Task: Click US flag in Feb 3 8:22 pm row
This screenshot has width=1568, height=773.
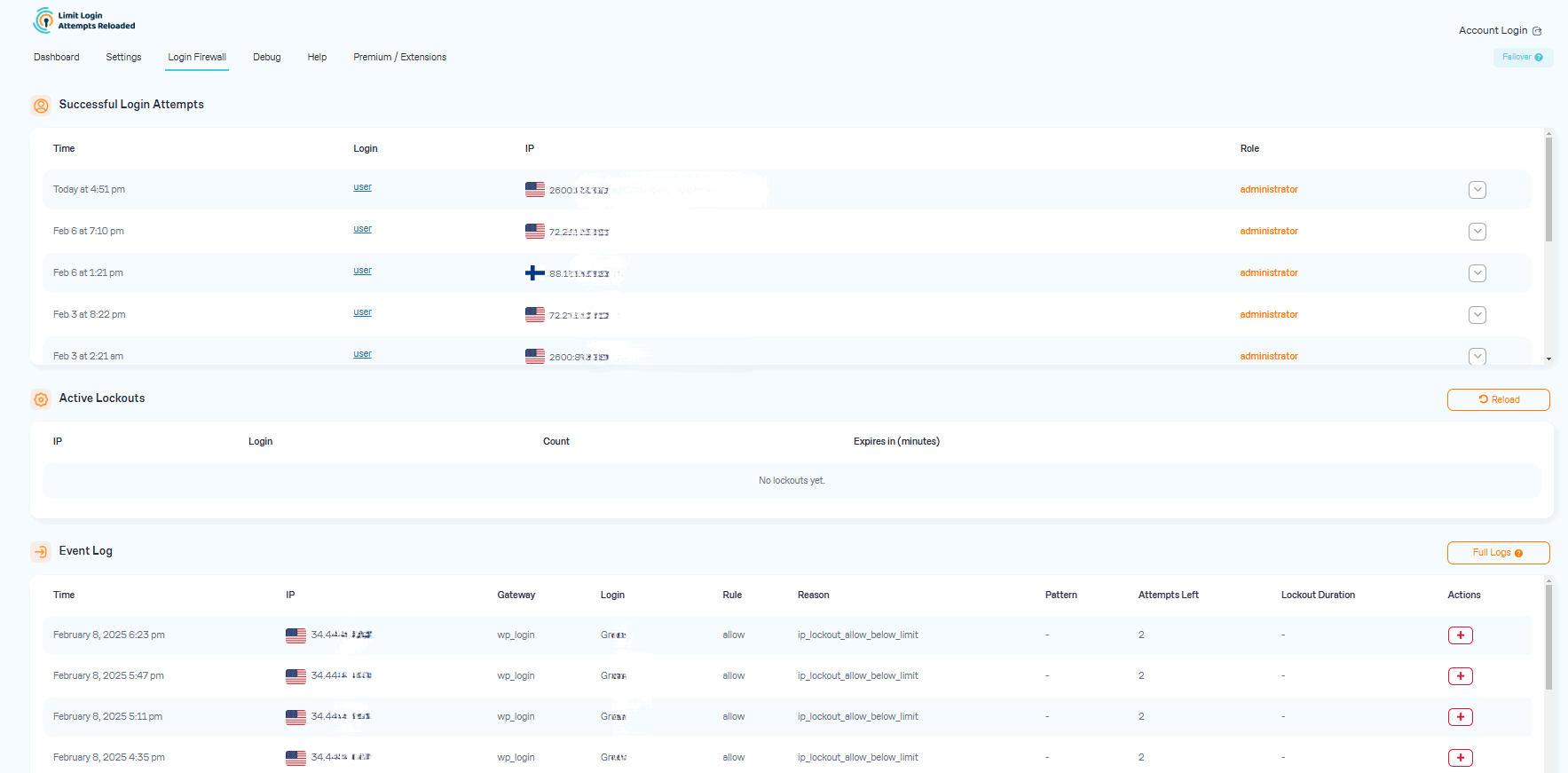Action: (535, 314)
